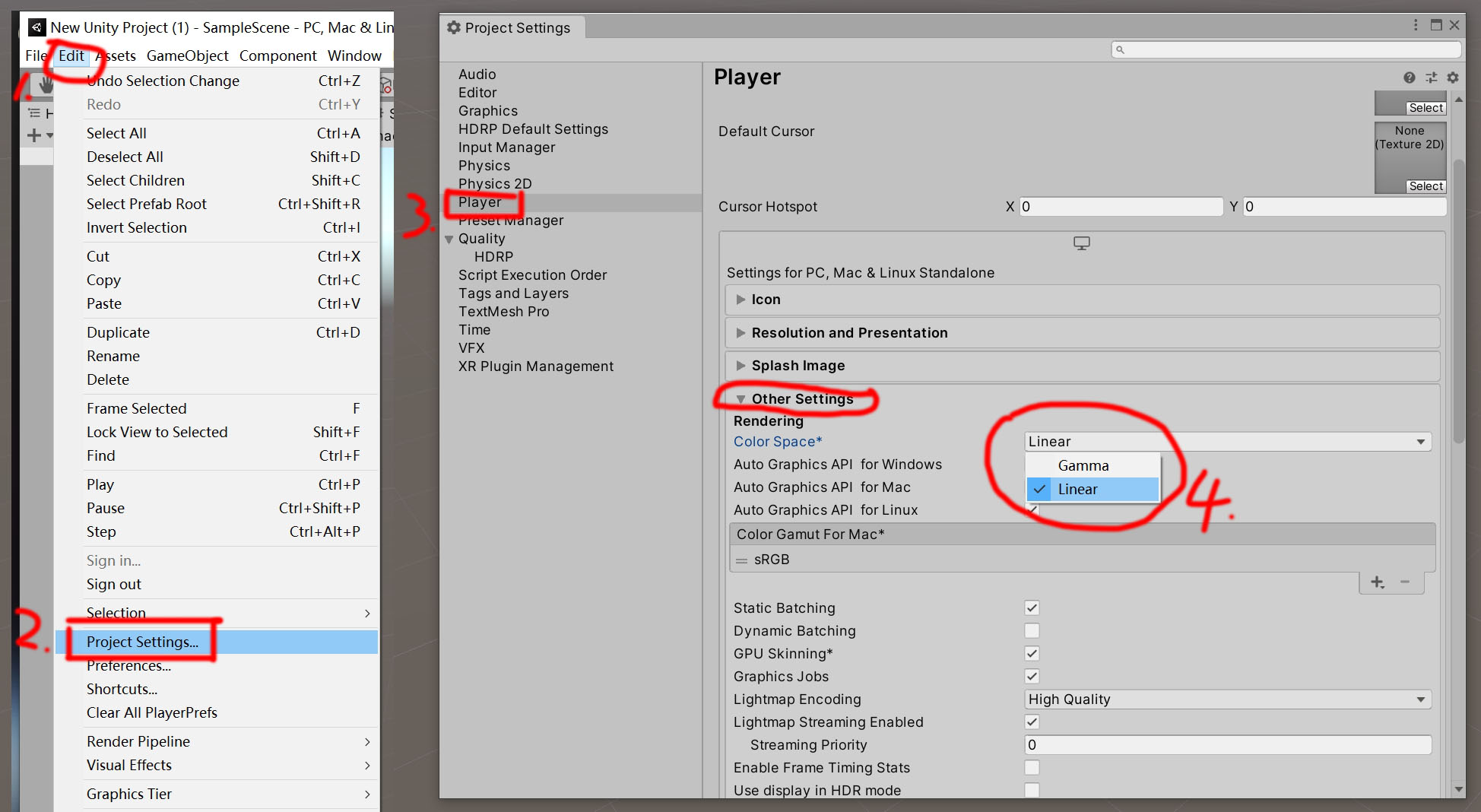Click Cursor Hotspot Y field

click(x=1344, y=207)
